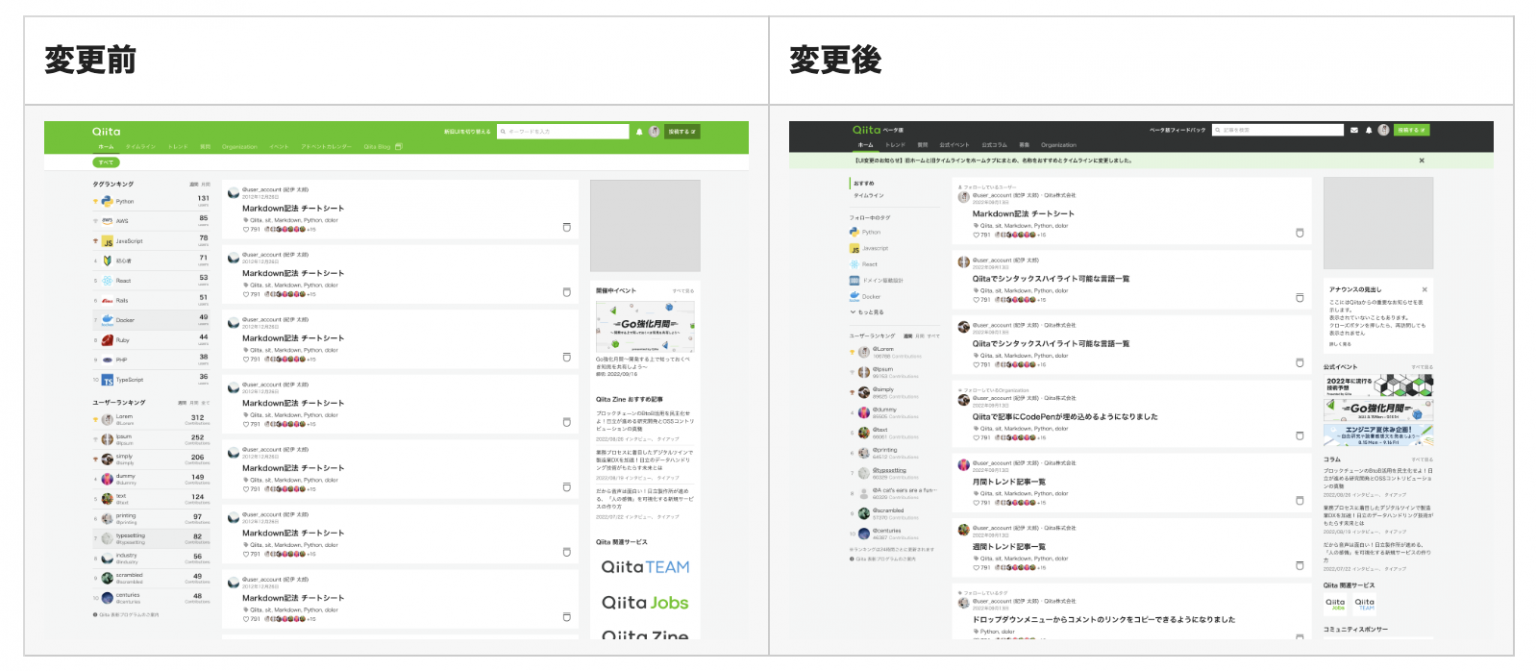The width and height of the screenshot is (1536, 671).
Task: Click the すべて filter pill
Action: click(x=107, y=161)
